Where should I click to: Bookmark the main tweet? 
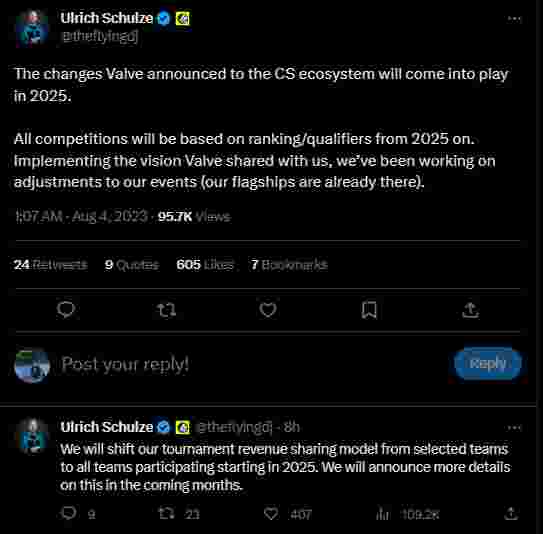point(369,310)
